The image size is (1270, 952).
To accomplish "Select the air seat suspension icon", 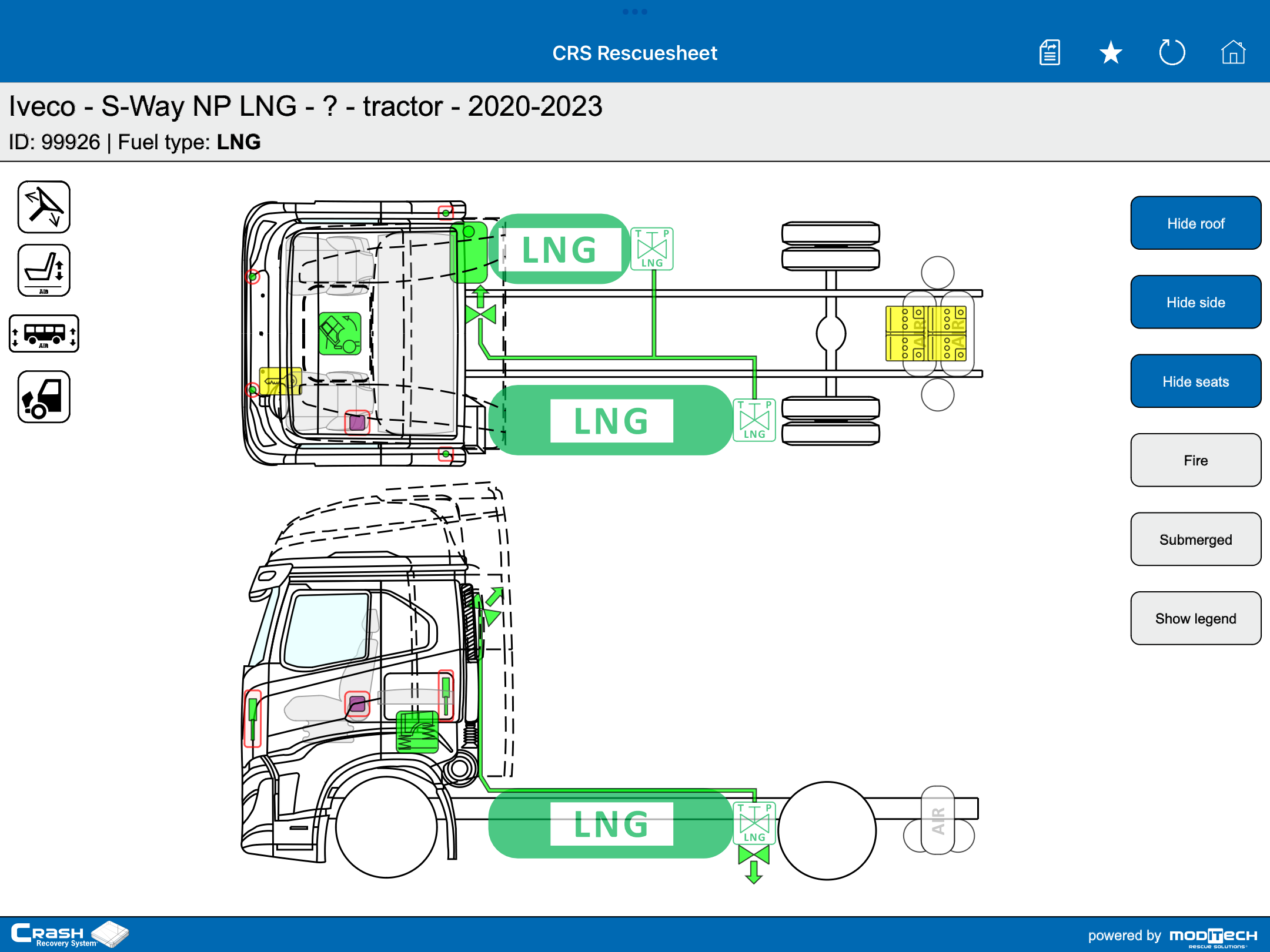I will click(44, 270).
